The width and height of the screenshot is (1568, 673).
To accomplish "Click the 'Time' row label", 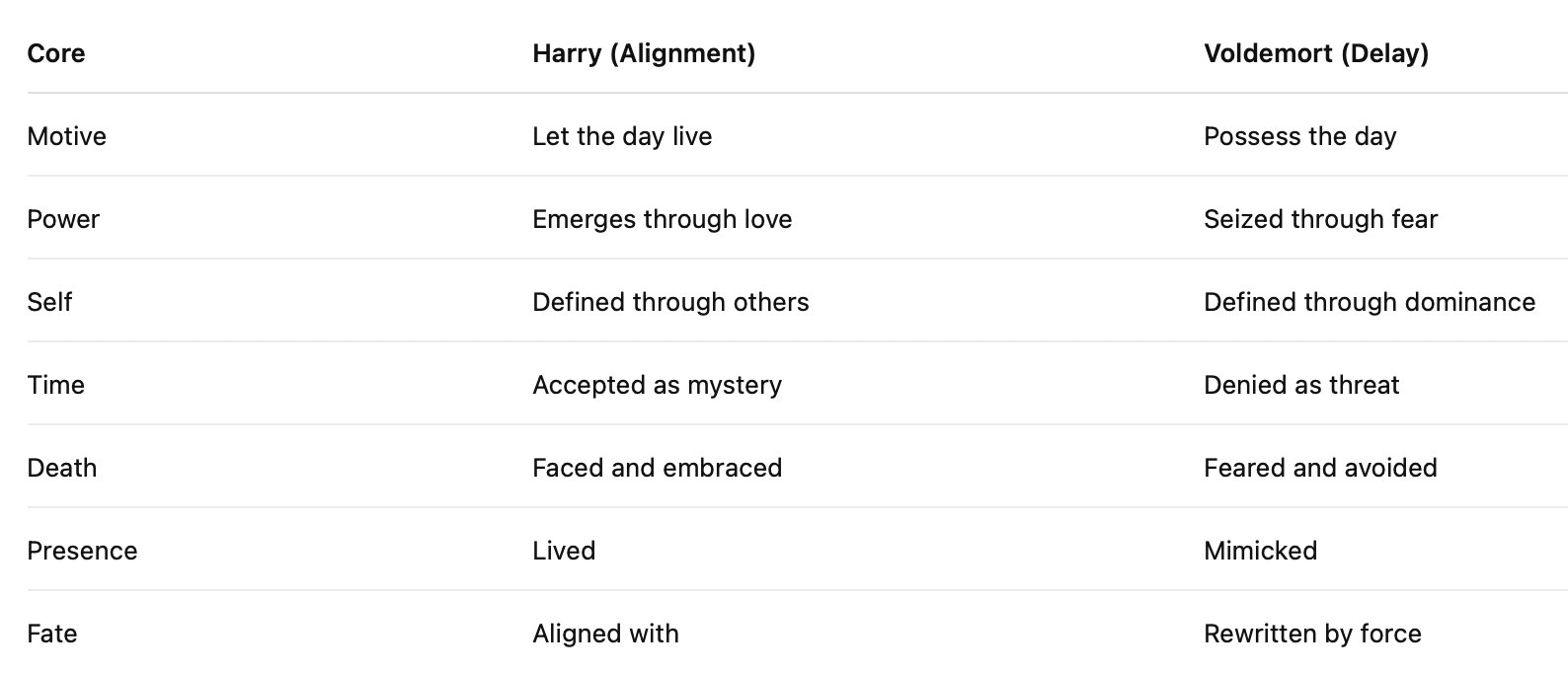I will pos(55,385).
